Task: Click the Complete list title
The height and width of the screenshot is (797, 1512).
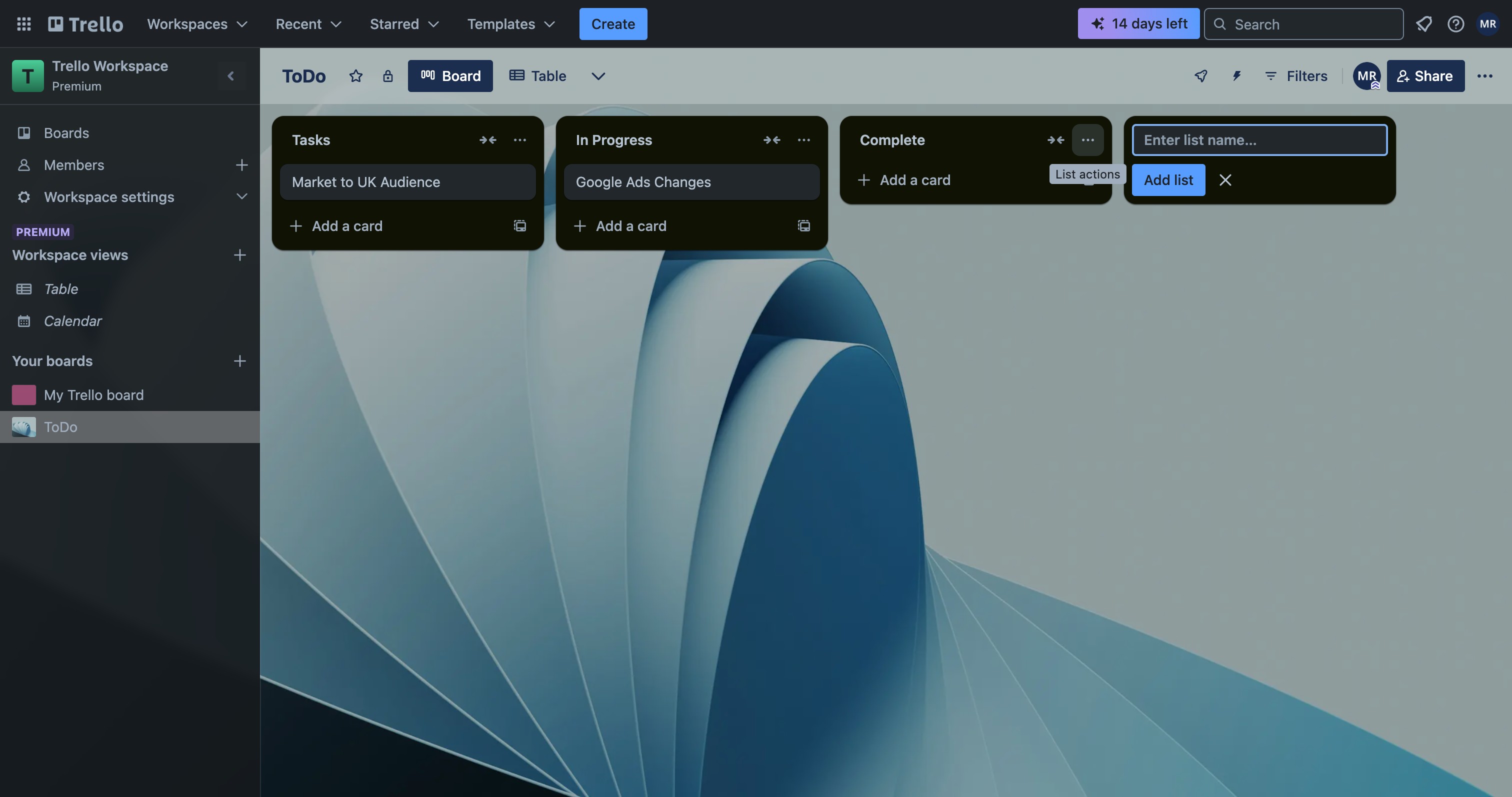Action: (x=892, y=139)
